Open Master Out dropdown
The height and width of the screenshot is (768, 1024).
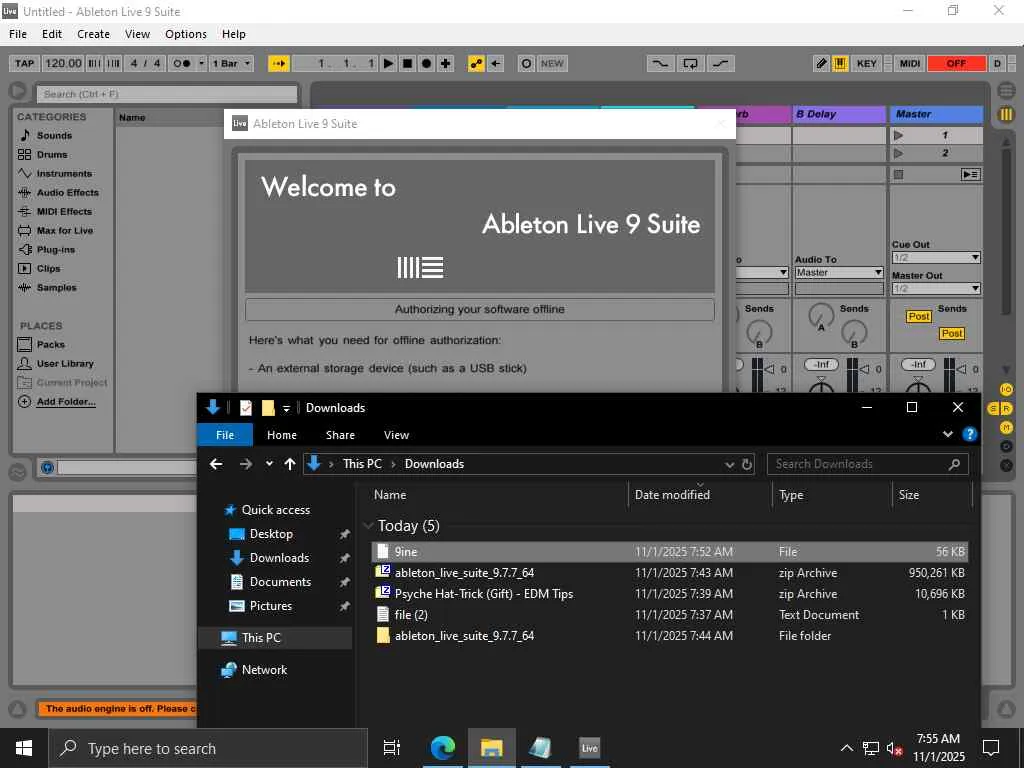coord(936,288)
